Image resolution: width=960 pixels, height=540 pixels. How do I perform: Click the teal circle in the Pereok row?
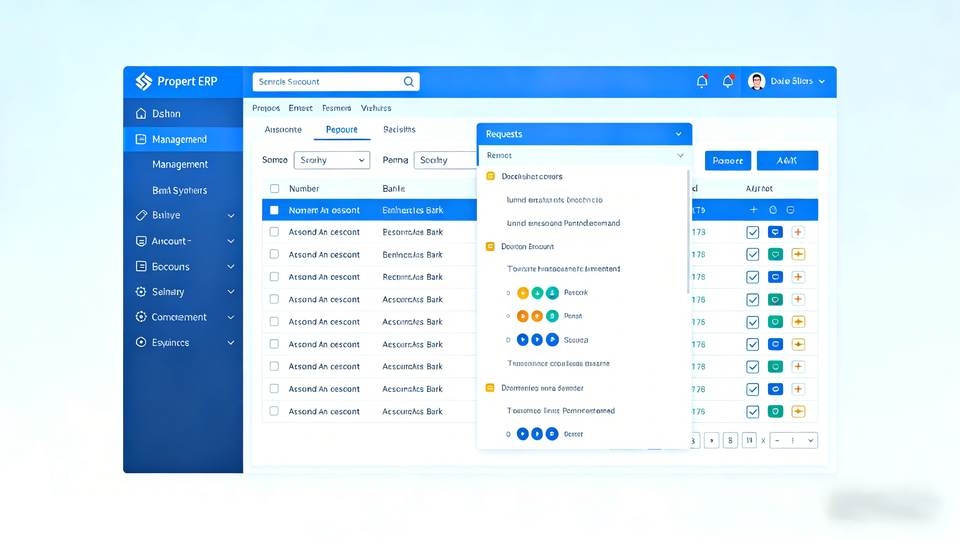(552, 293)
